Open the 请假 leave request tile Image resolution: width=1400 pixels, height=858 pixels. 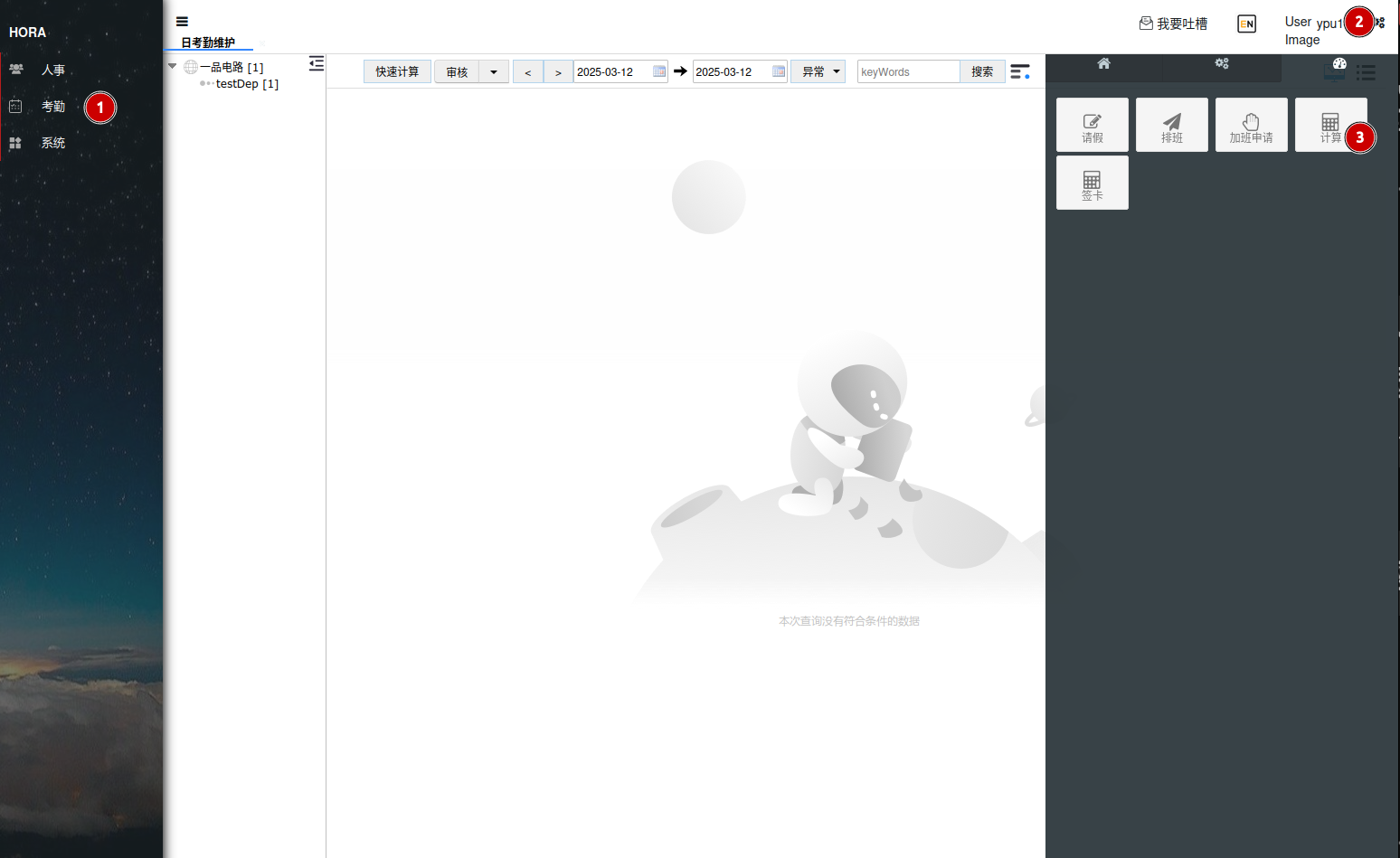click(x=1092, y=125)
